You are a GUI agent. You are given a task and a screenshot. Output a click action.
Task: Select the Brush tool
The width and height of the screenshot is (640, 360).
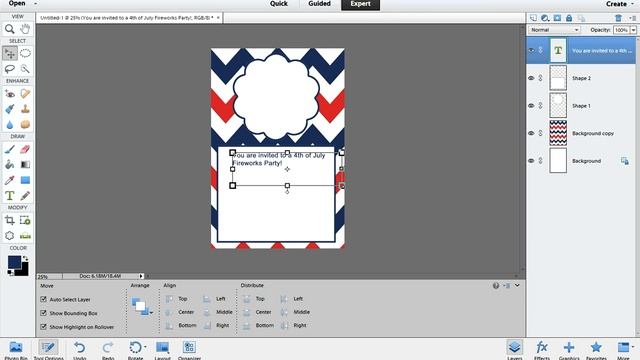pyautogui.click(x=10, y=149)
